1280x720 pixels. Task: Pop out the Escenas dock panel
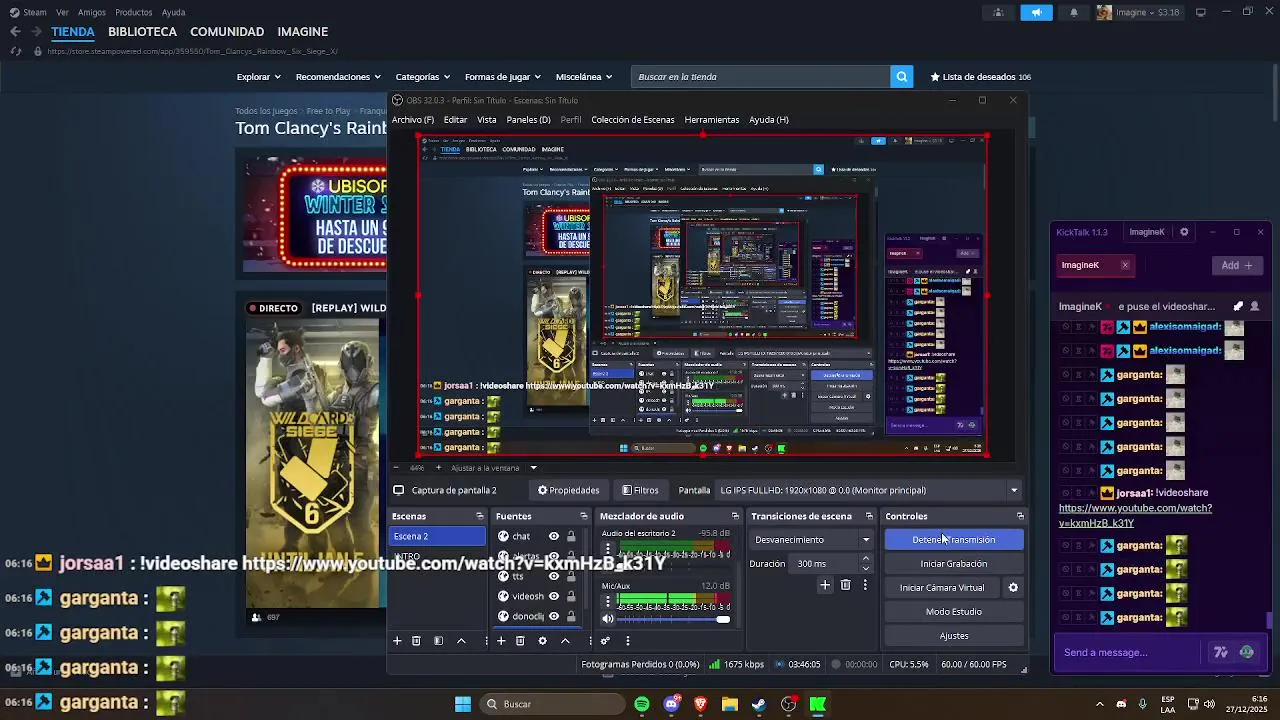coord(480,516)
